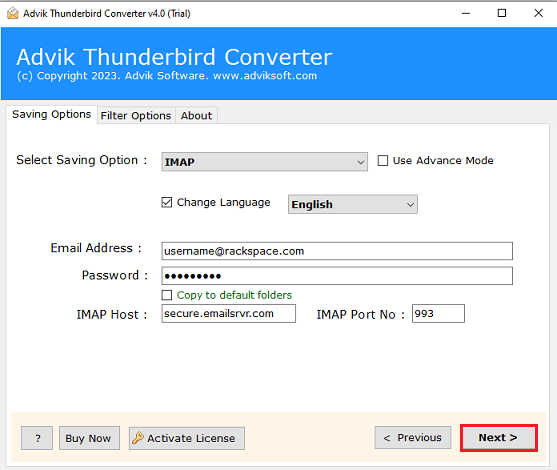The height and width of the screenshot is (470, 557).
Task: Click the key icon on Activate License
Action: 138,438
